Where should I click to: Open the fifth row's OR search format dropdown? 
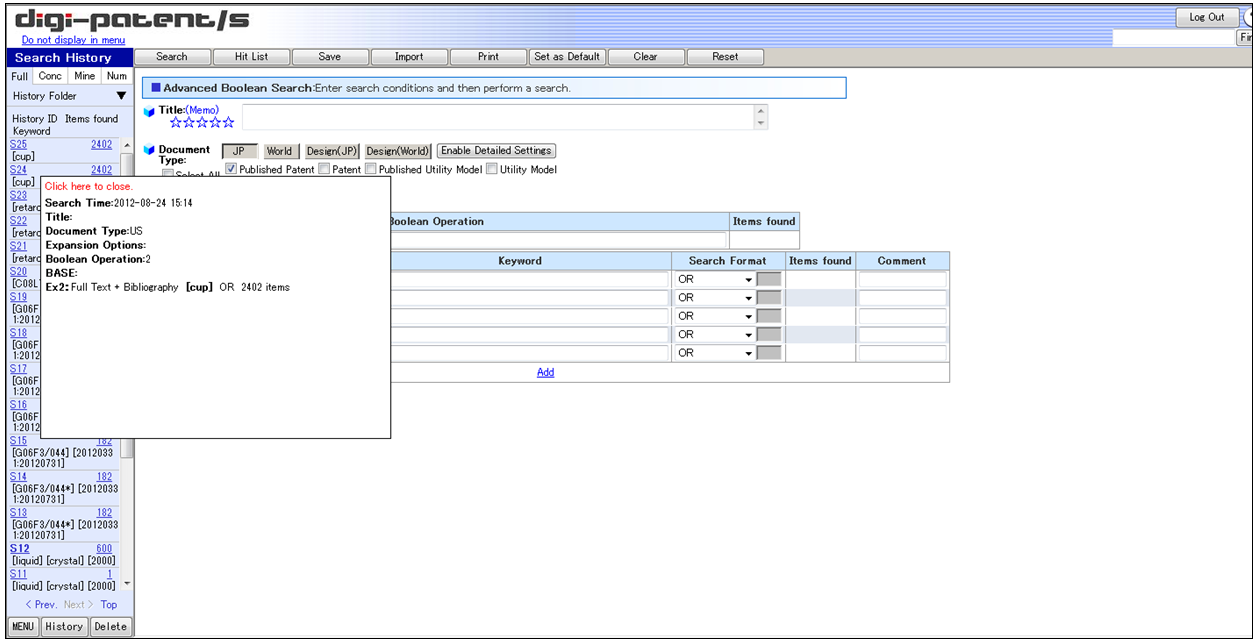click(715, 352)
